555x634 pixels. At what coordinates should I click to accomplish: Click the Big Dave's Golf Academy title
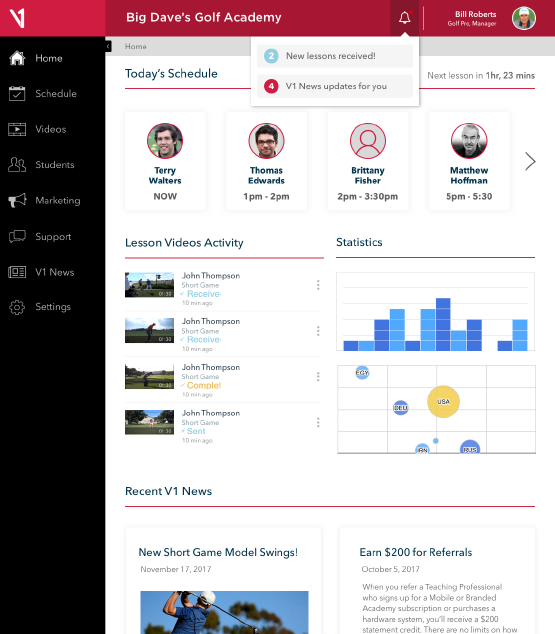[x=204, y=17]
